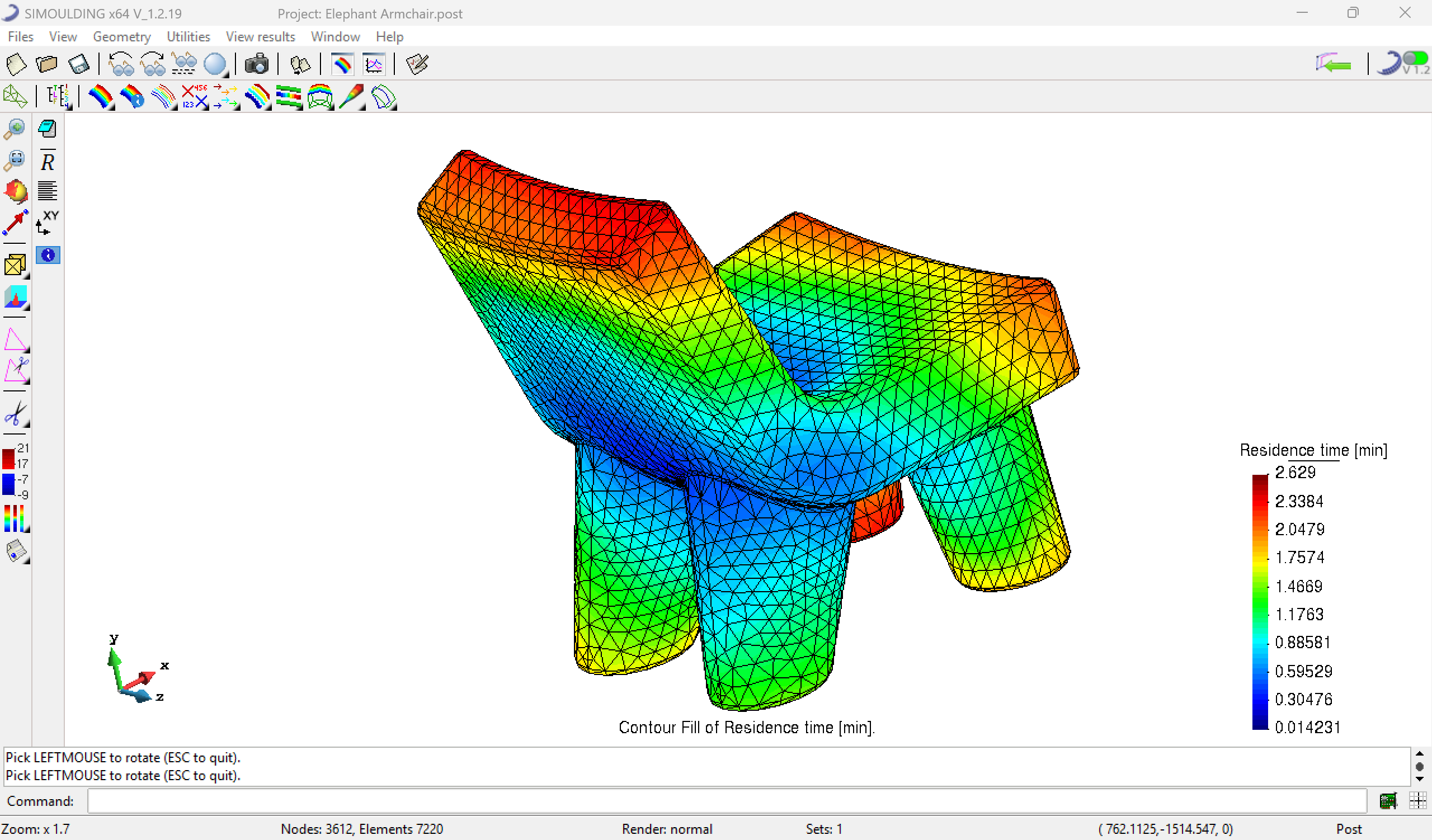
Task: Open the yellow box display style dropdown
Action: [x=16, y=265]
